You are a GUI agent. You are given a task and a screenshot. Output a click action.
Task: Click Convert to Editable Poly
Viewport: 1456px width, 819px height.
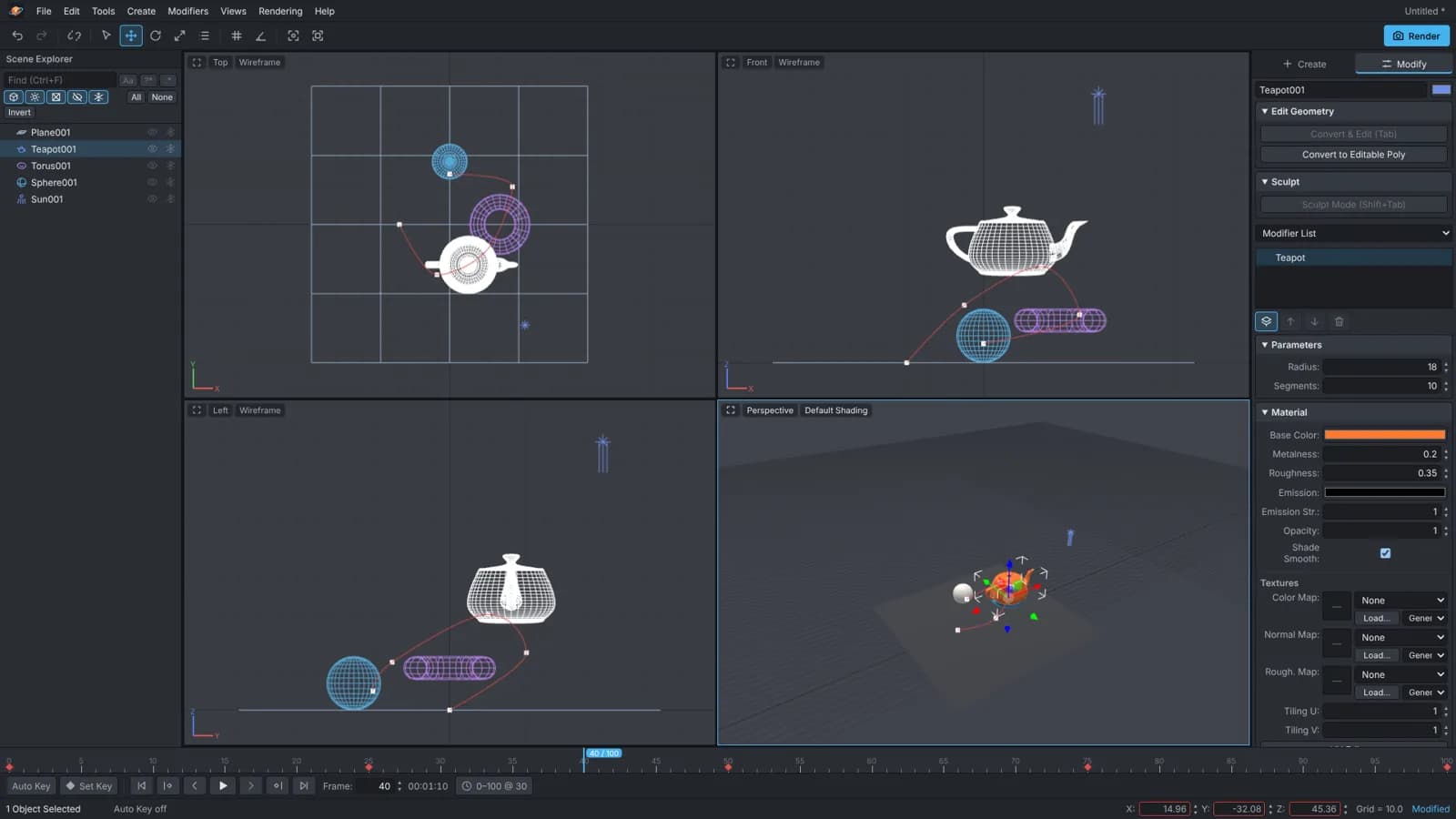tap(1353, 155)
